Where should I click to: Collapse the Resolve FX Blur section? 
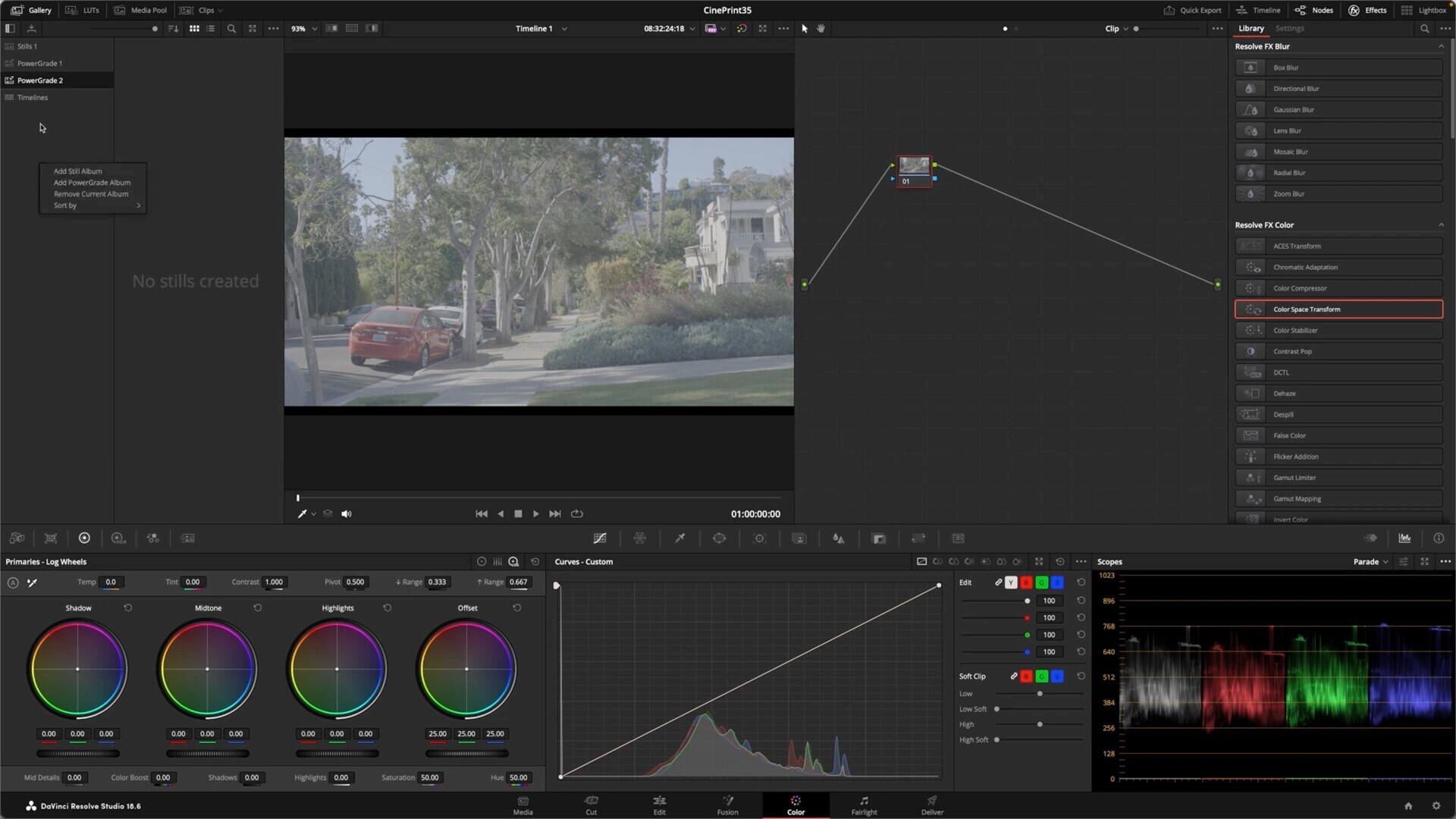(1441, 46)
